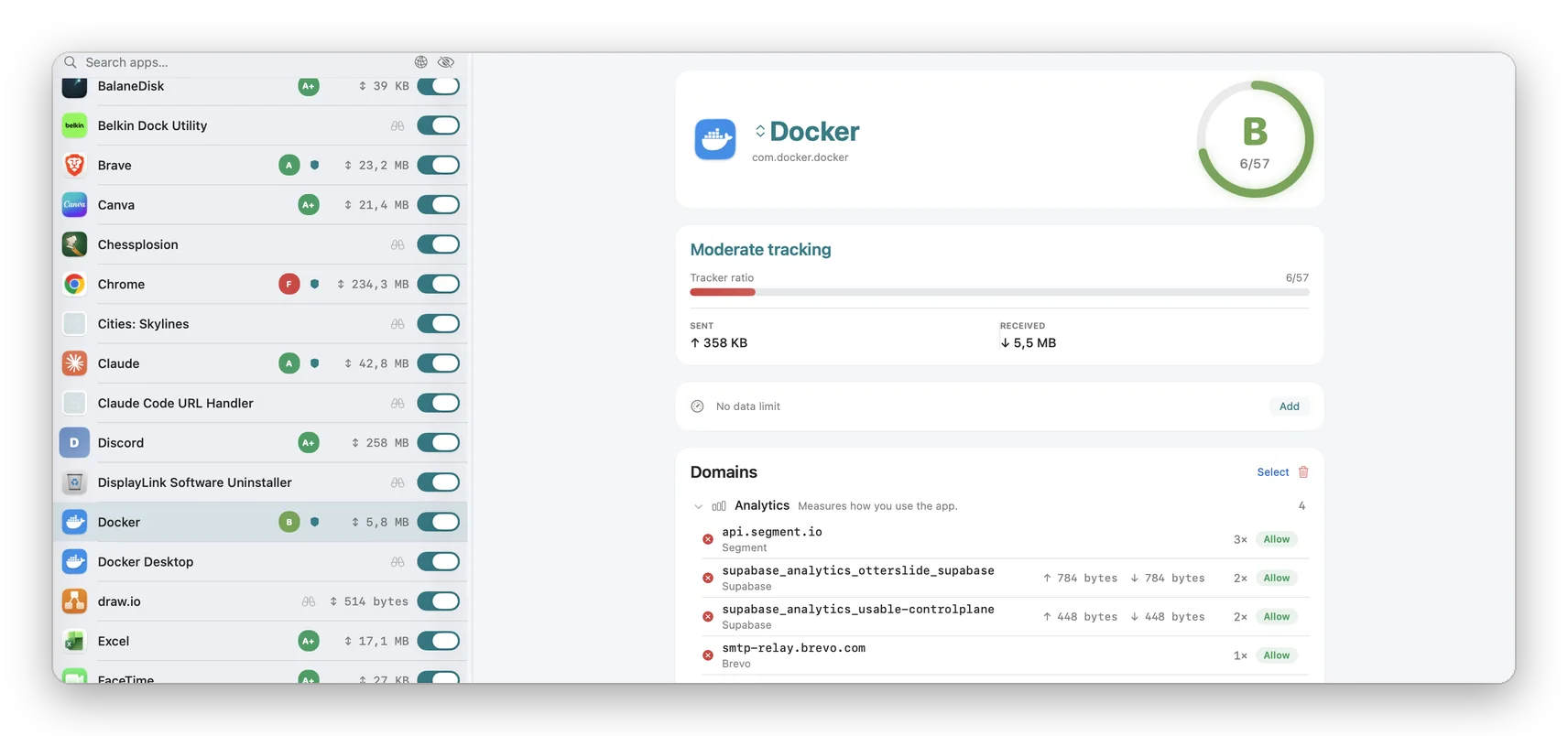The image size is (1568, 736).
Task: Click the draw.io app icon
Action: (x=75, y=601)
